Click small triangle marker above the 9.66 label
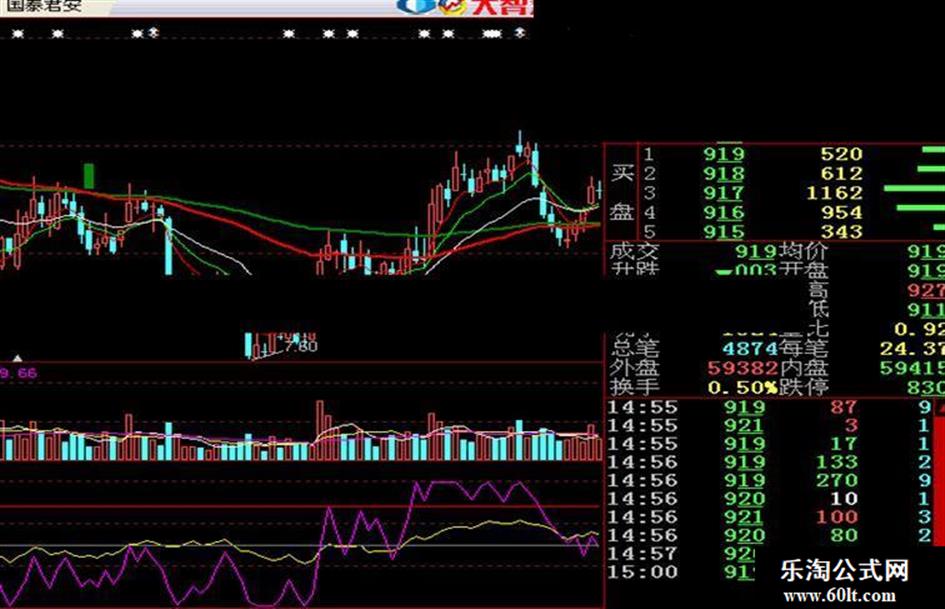Viewport: 945px width, 609px height. pos(18,359)
